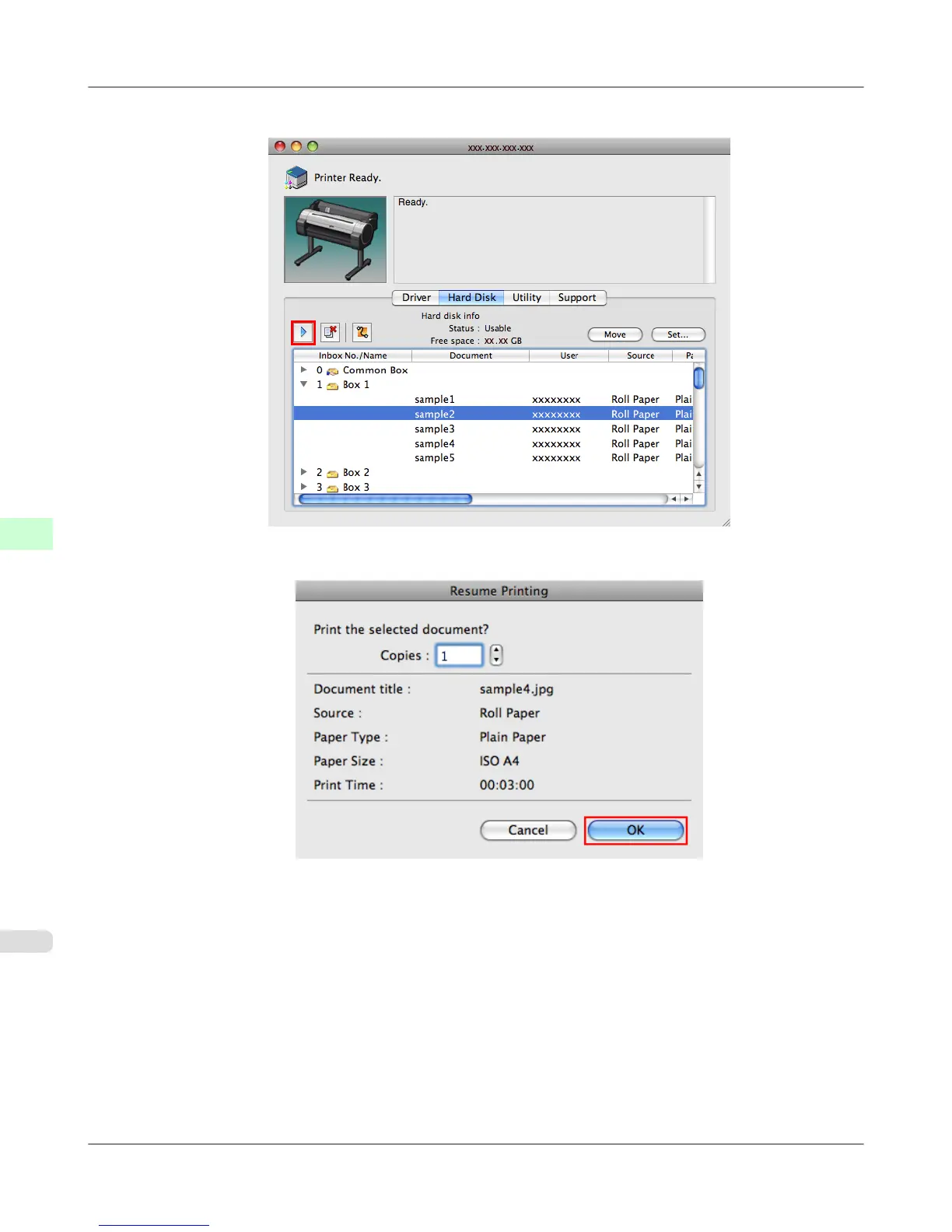952x1232 pixels.
Task: Click Cancel in Resume Printing dialog
Action: (528, 831)
